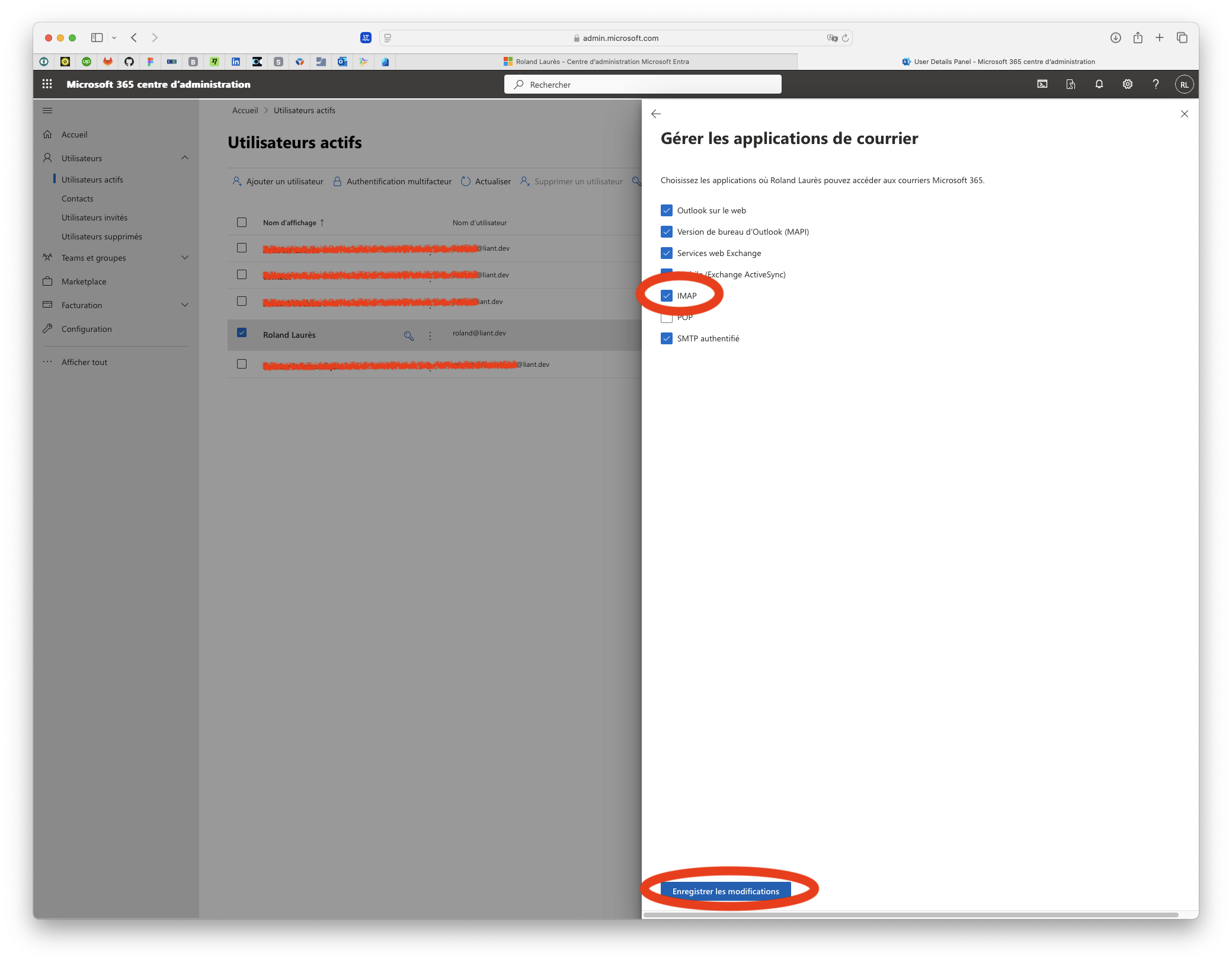Open Configuration in the sidebar

pyautogui.click(x=87, y=329)
